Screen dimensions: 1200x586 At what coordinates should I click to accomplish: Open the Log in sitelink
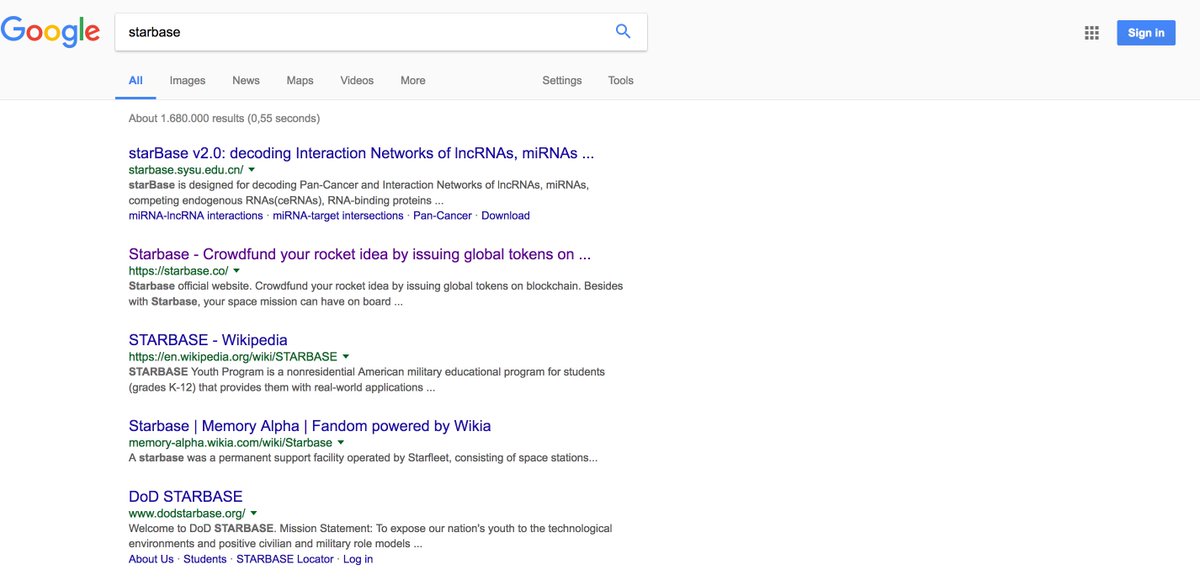pyautogui.click(x=358, y=559)
